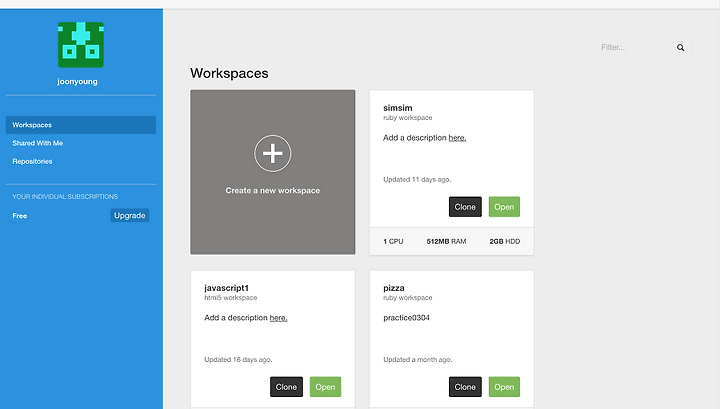Select the pizza workspace title

(x=394, y=288)
